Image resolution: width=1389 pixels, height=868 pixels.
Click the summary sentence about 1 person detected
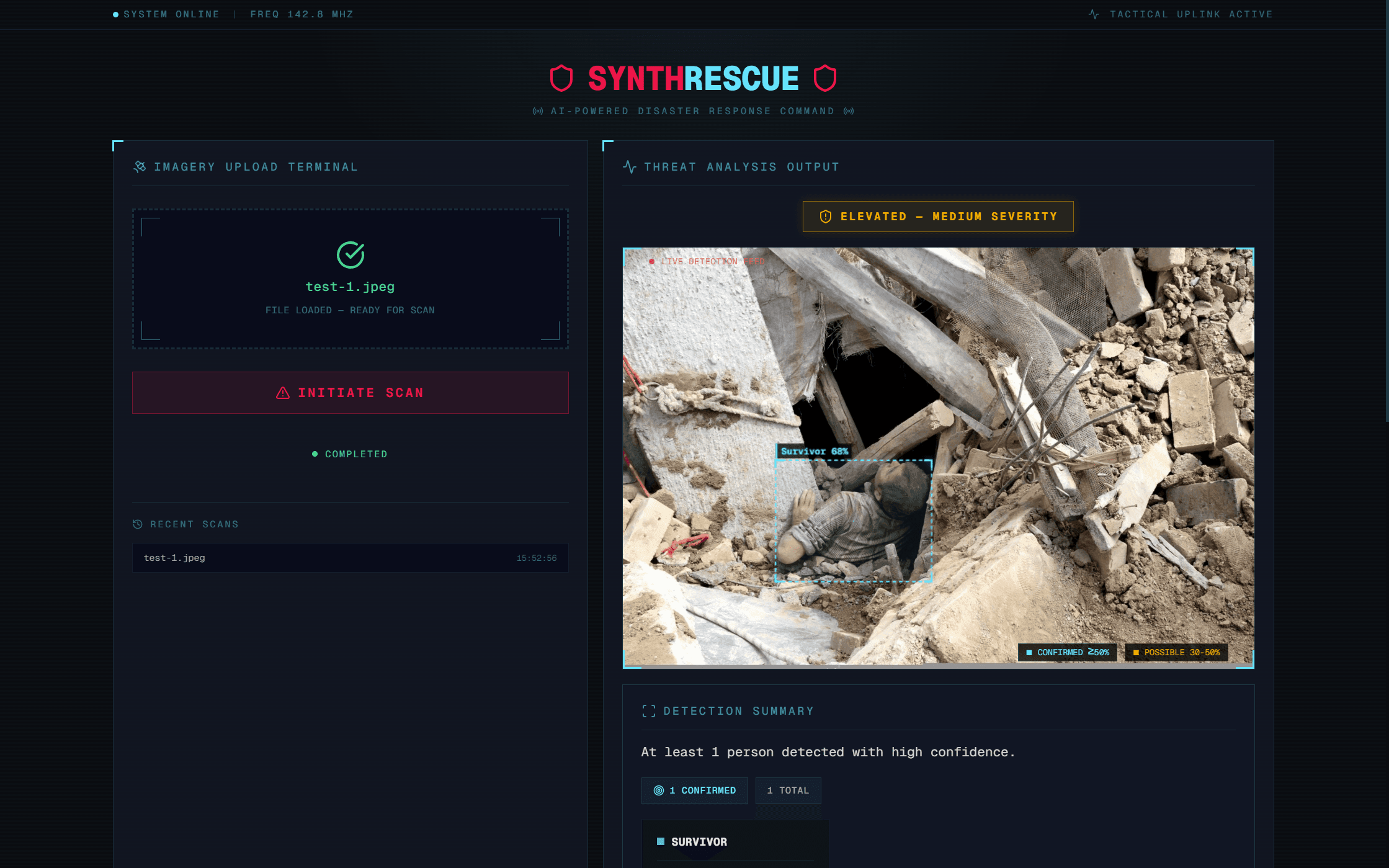pyautogui.click(x=828, y=752)
